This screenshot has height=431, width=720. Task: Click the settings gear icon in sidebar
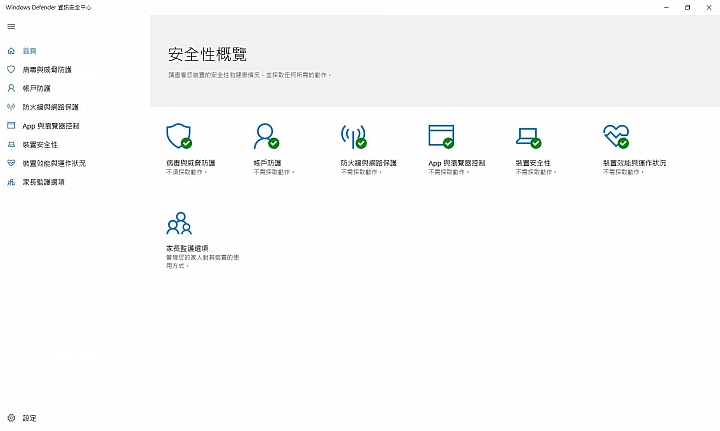coord(11,418)
